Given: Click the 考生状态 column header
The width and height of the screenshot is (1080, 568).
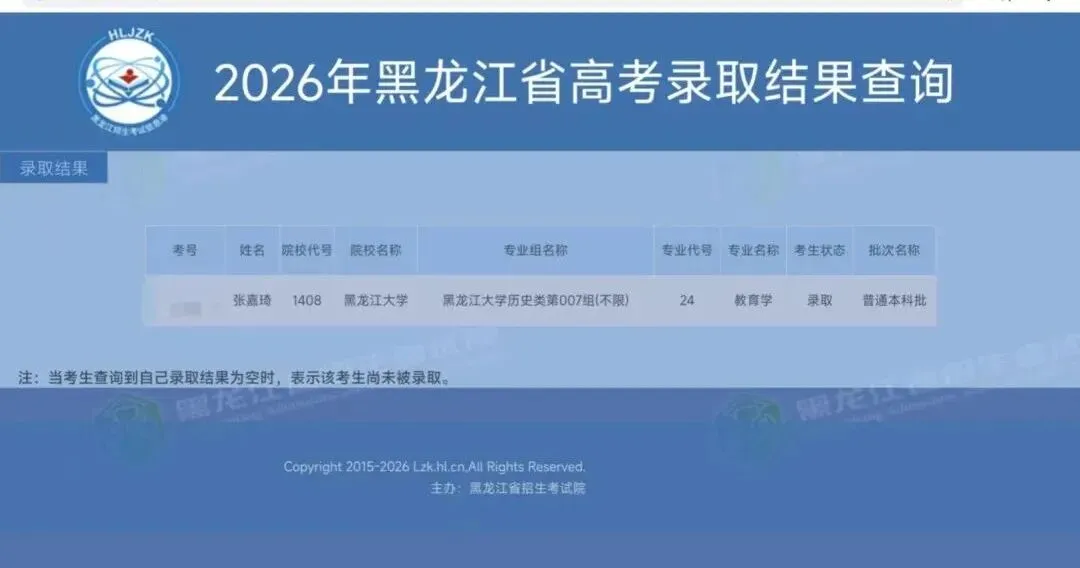Looking at the screenshot, I should coord(820,250).
